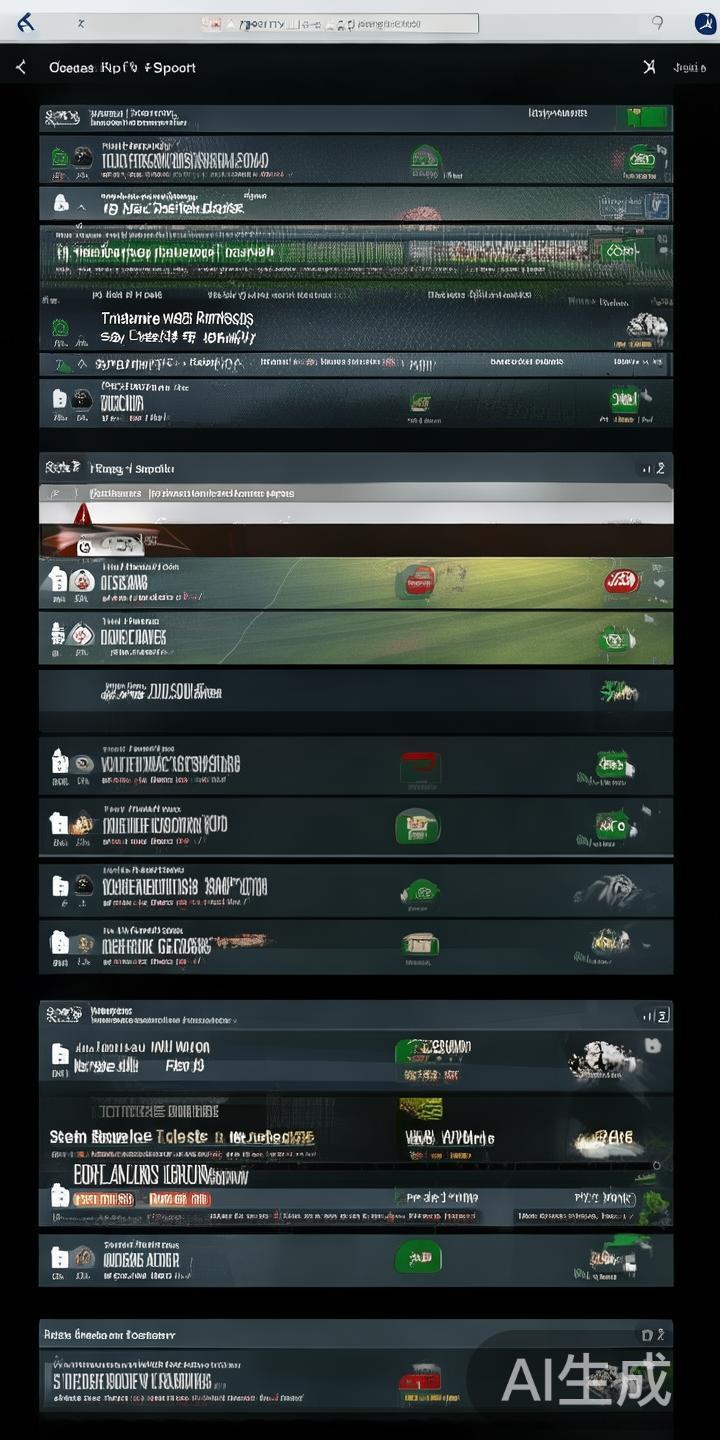Click the green badge in the first section header
Viewport: 720px width, 1440px height.
648,117
